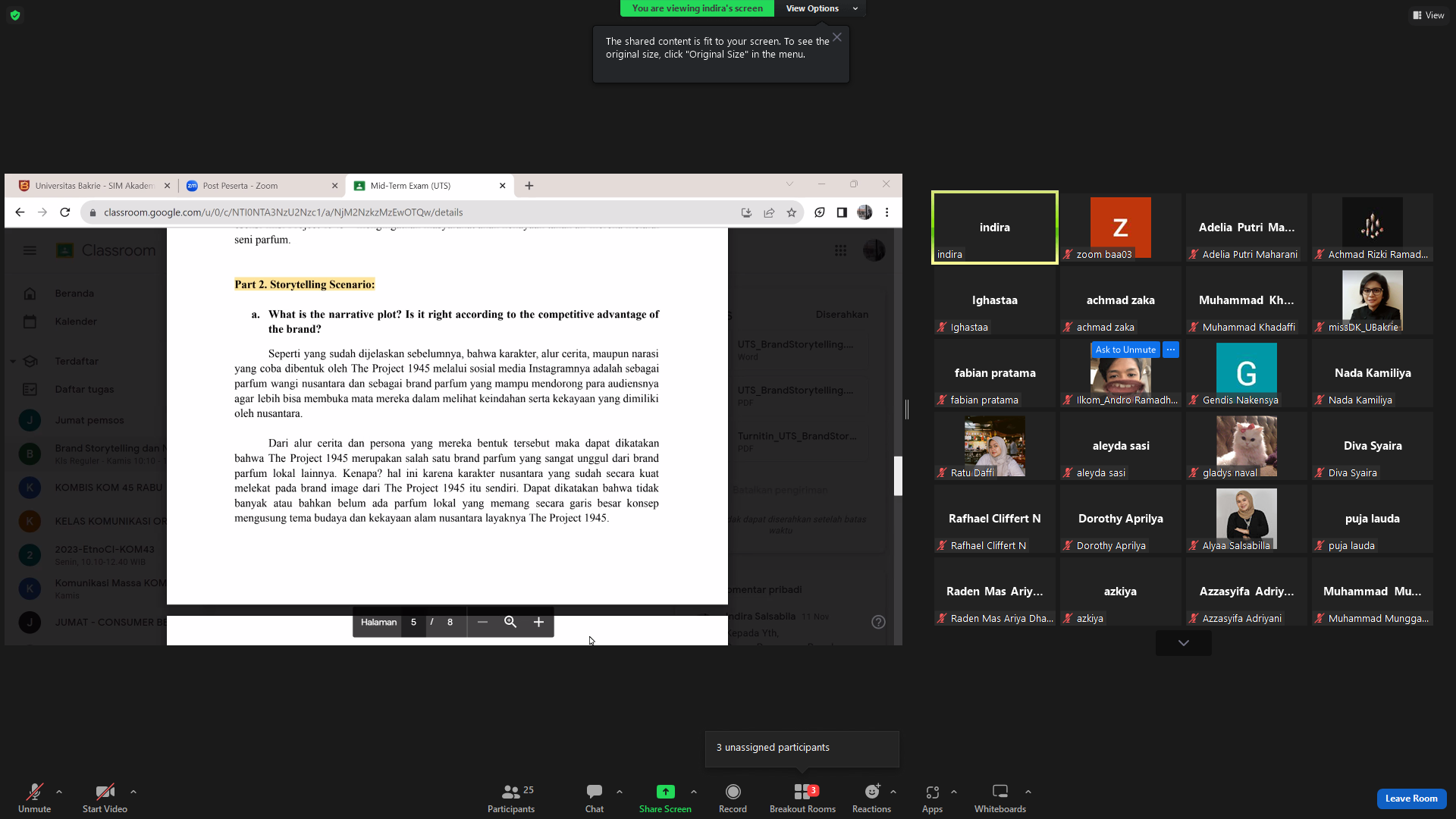Click the Leave Room button

[1411, 798]
